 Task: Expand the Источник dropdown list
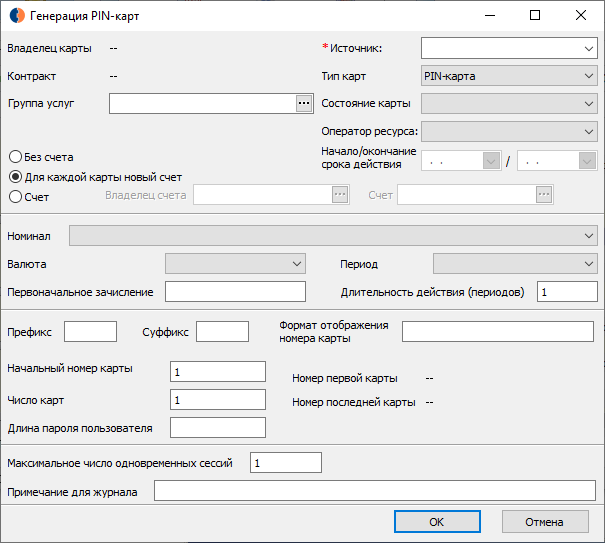(x=509, y=48)
